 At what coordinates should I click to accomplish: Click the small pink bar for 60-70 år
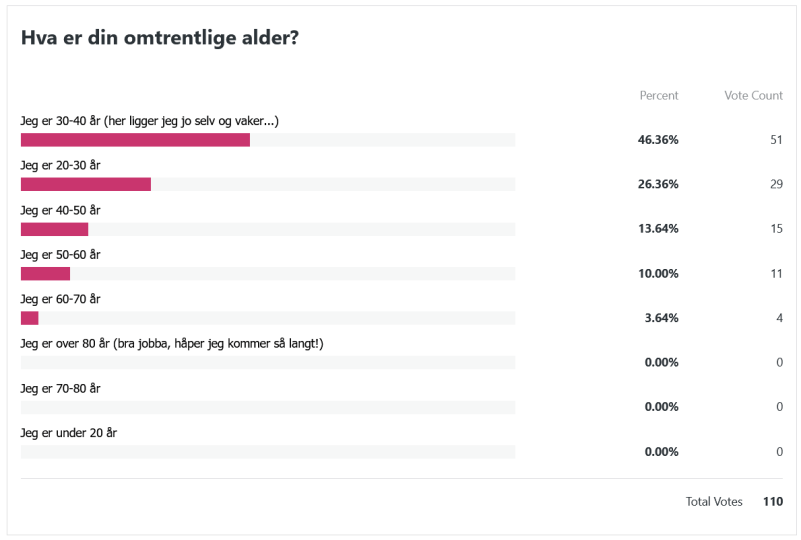(30, 318)
